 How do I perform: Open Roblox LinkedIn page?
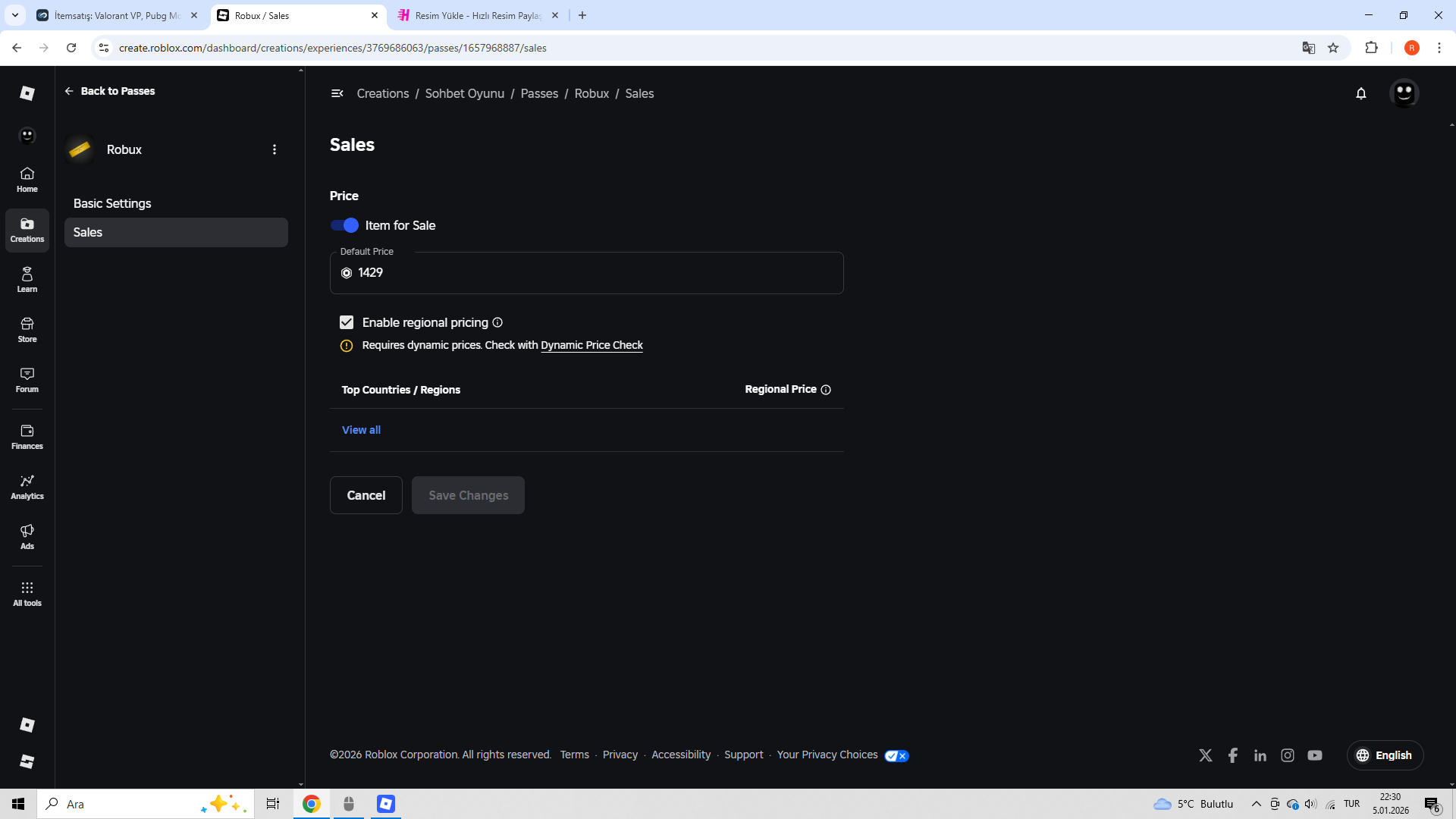point(1260,755)
